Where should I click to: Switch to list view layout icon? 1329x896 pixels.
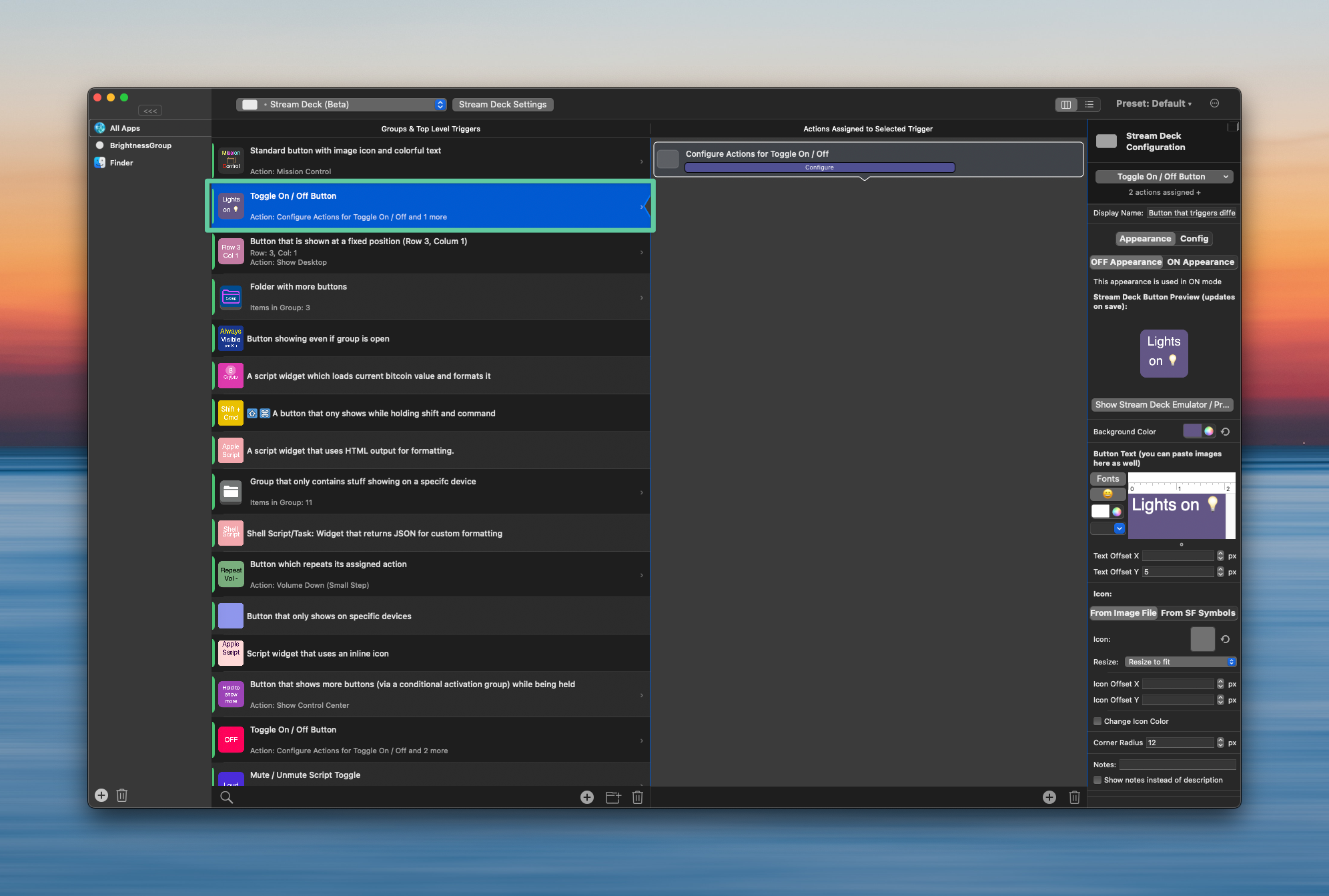pyautogui.click(x=1089, y=104)
